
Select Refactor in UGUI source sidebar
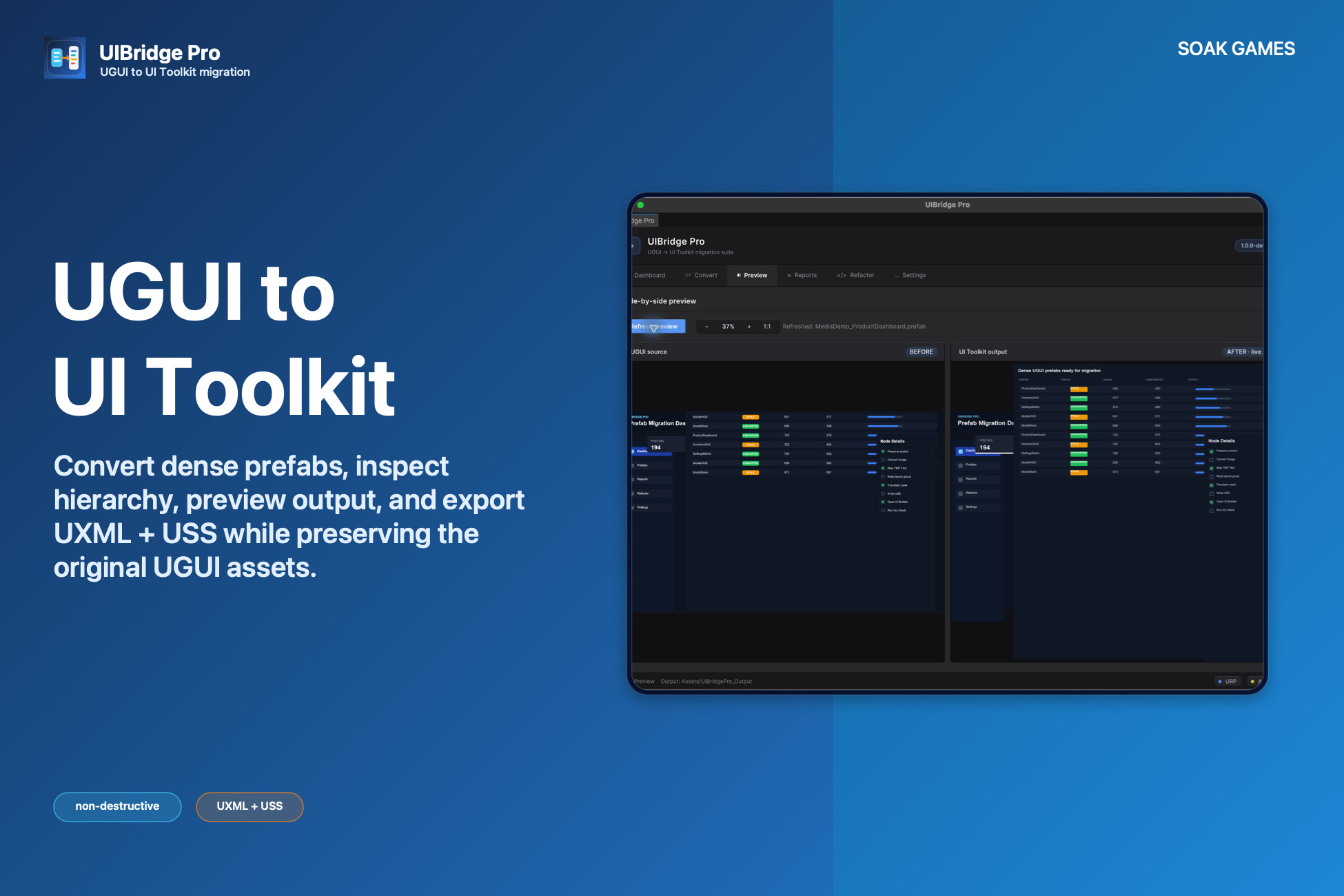tap(651, 493)
